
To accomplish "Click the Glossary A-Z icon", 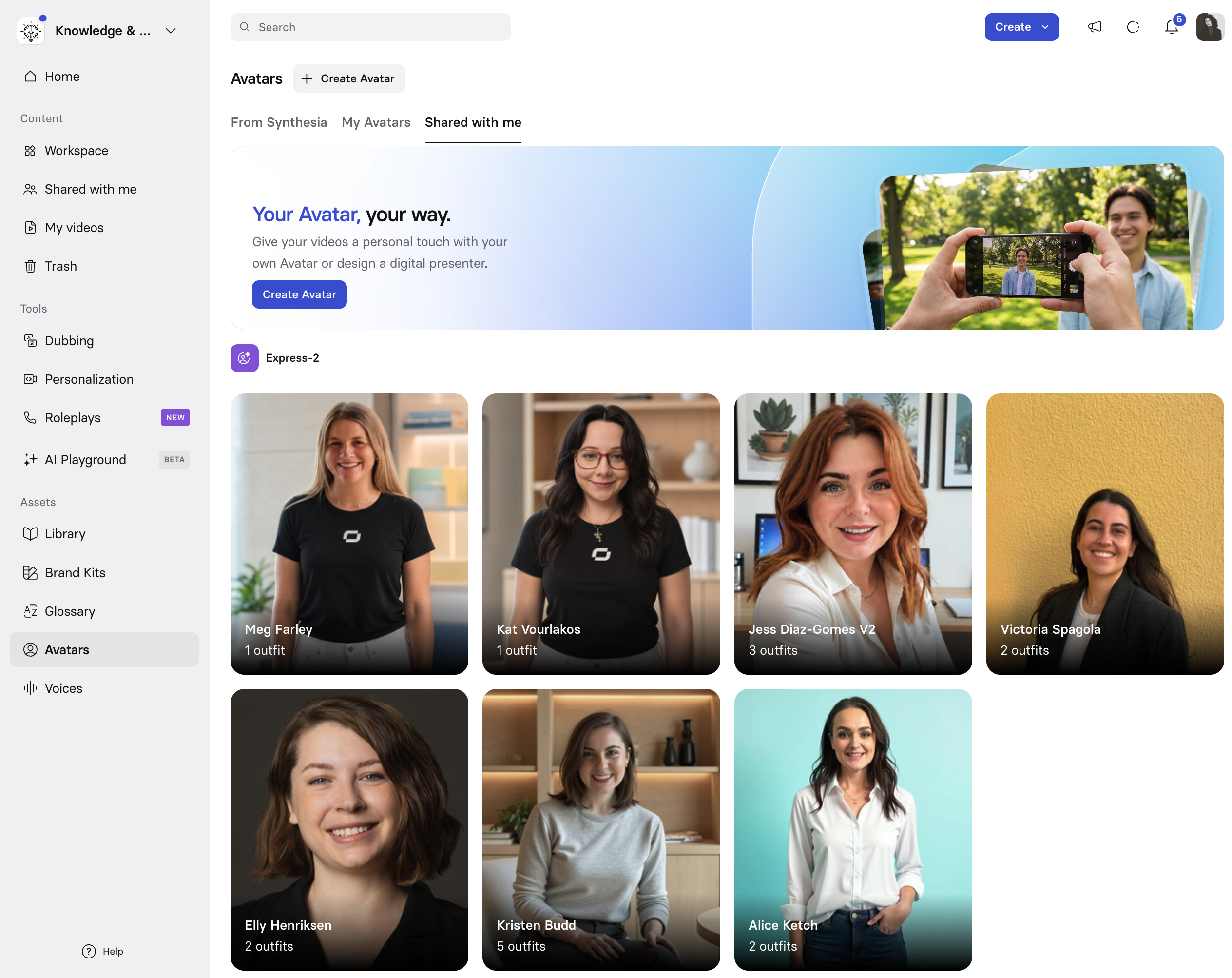I will click(x=30, y=611).
